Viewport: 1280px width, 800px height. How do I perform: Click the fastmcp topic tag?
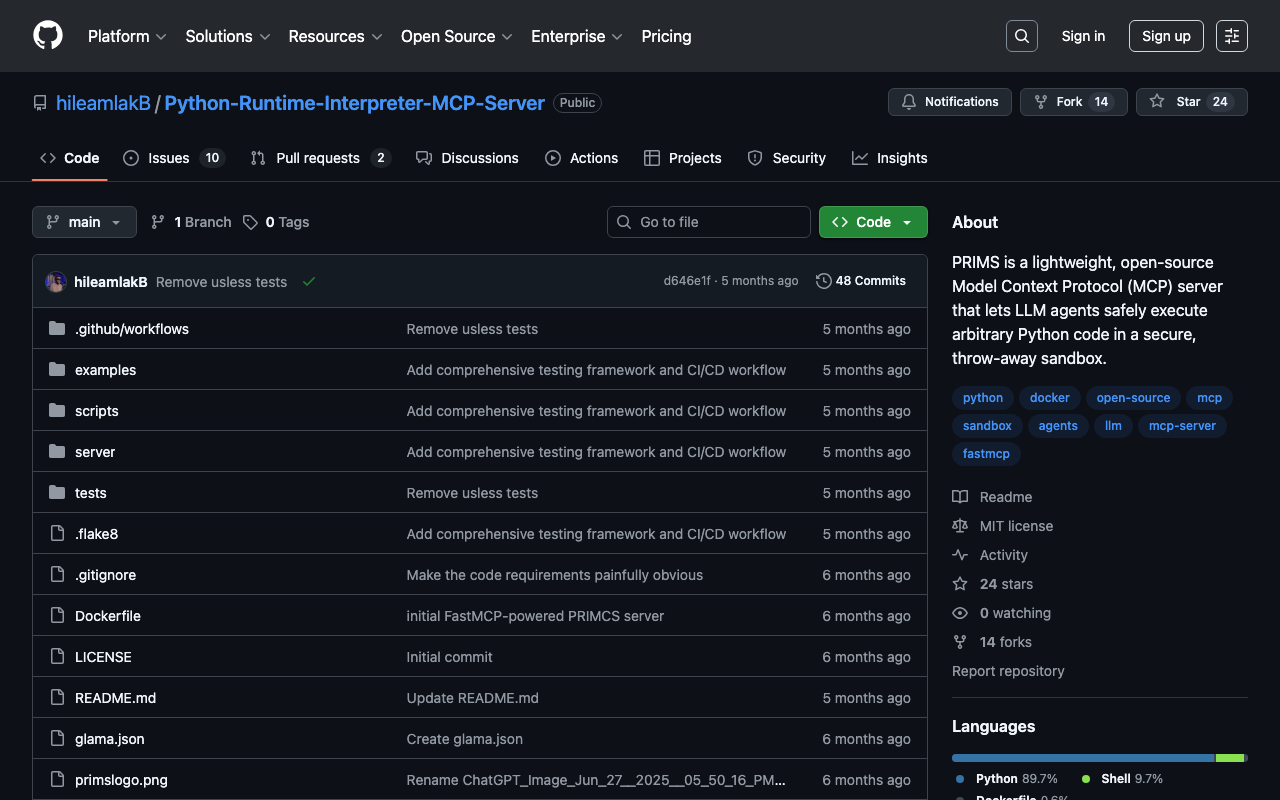[986, 454]
